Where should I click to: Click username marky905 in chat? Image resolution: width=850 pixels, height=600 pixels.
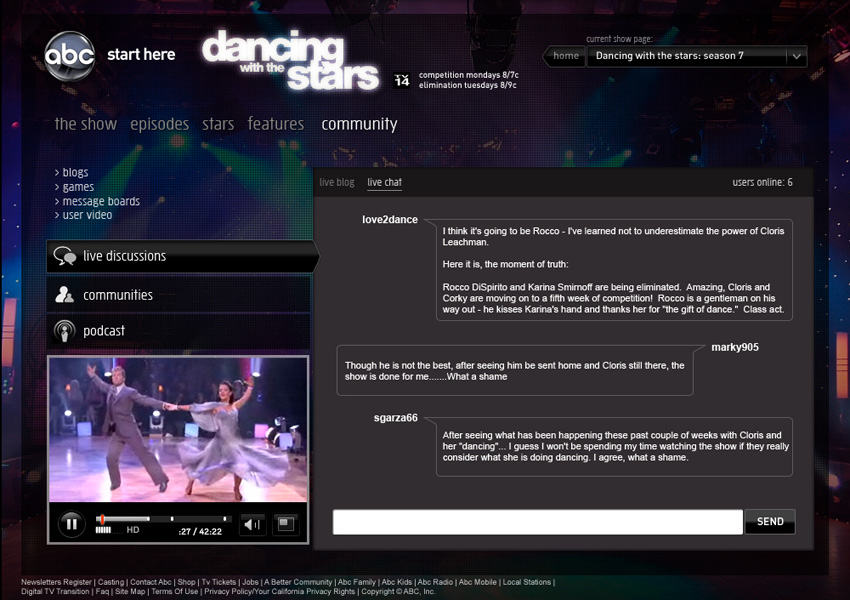[x=735, y=347]
